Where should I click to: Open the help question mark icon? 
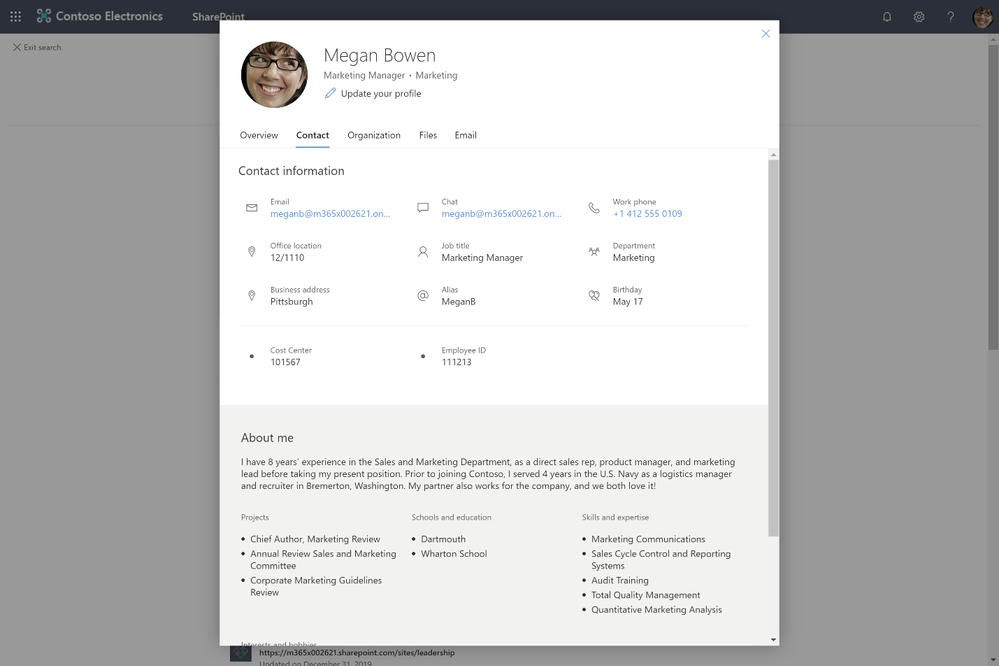(951, 17)
